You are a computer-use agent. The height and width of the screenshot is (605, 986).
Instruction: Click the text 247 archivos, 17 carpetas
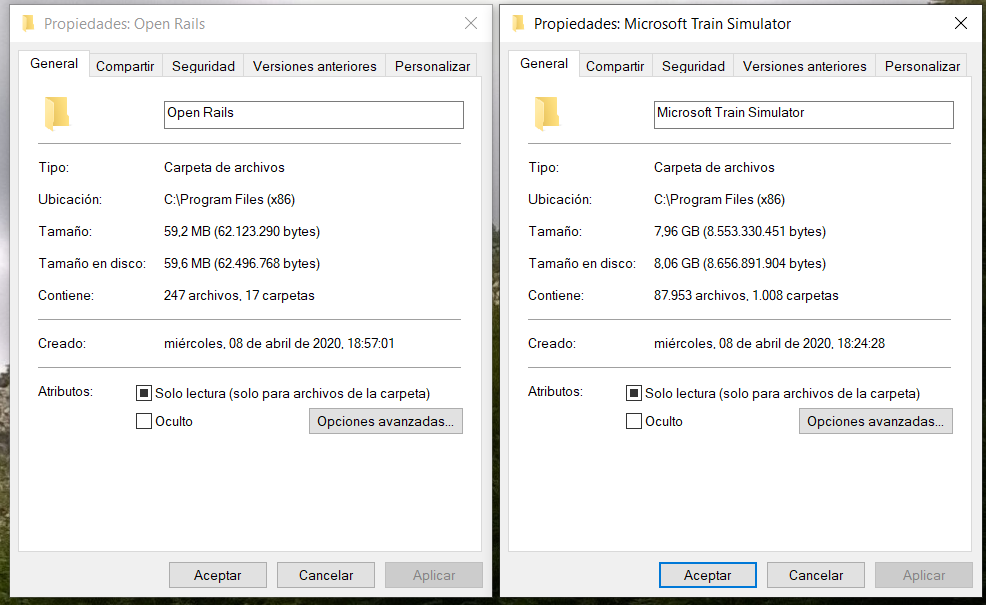tap(239, 296)
